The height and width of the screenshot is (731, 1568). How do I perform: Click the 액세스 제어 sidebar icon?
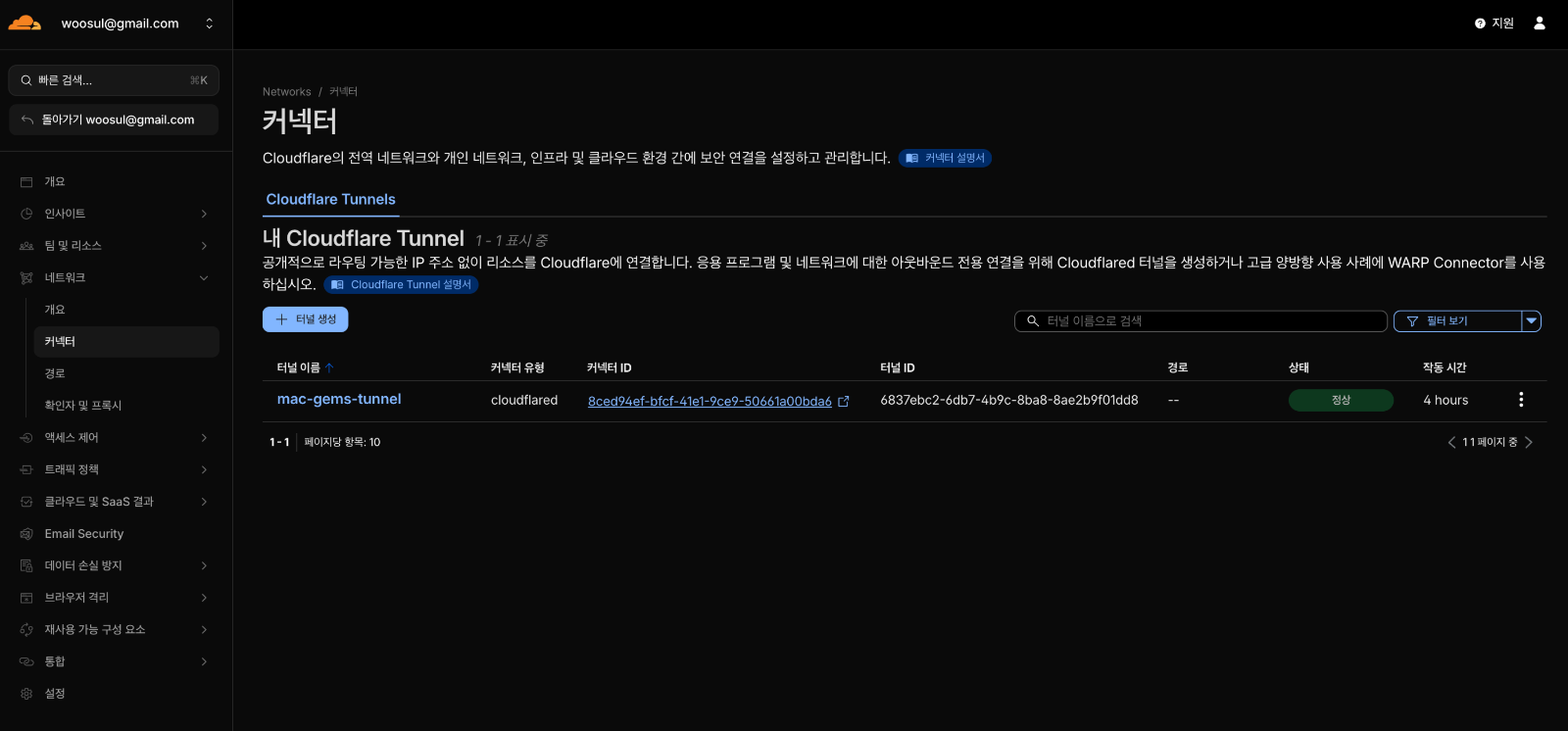click(26, 438)
